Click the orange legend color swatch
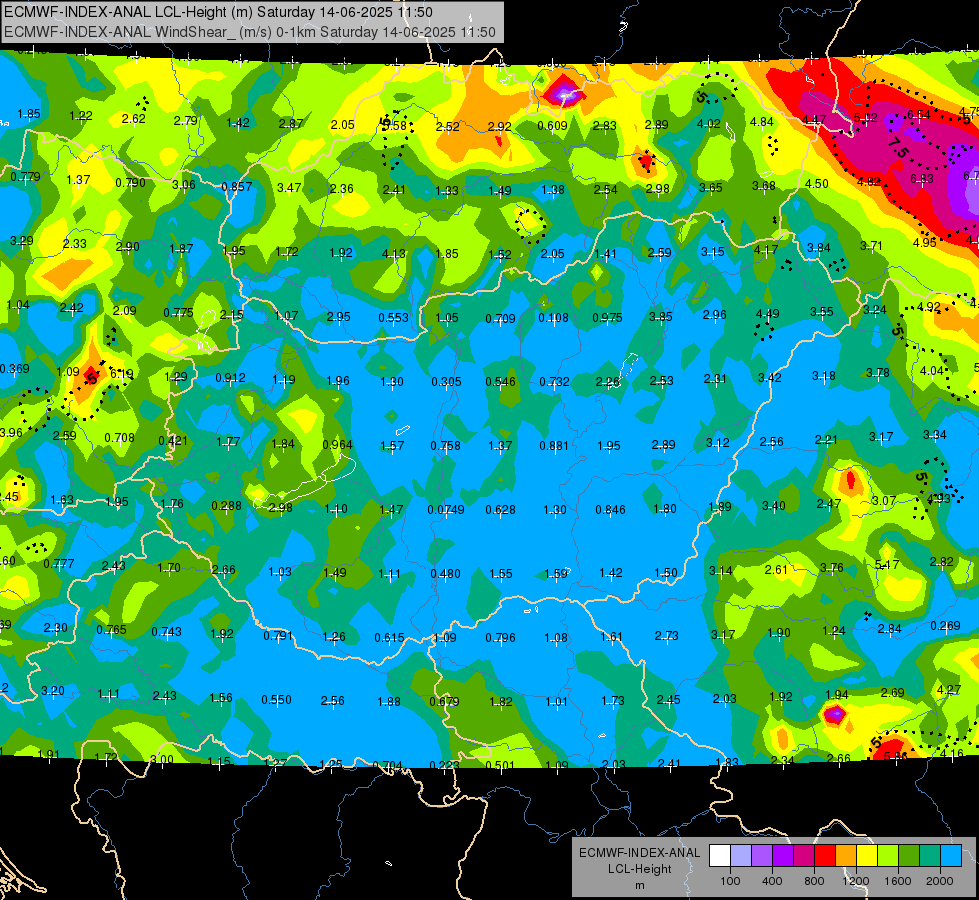The height and width of the screenshot is (900, 979). tap(846, 855)
